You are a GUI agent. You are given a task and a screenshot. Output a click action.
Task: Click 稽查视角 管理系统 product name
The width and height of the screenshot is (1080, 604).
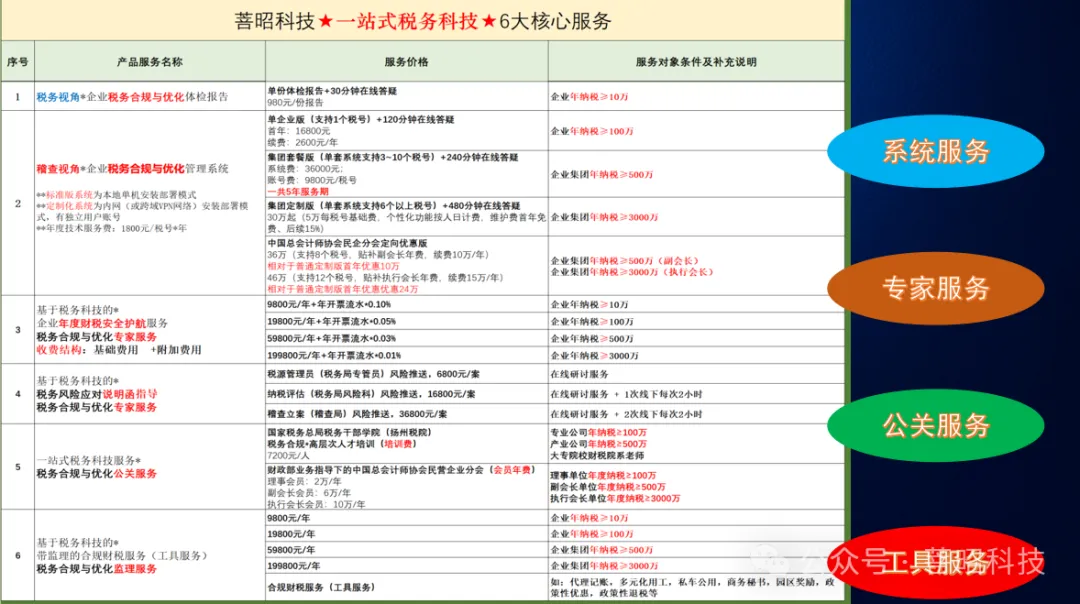(132, 169)
